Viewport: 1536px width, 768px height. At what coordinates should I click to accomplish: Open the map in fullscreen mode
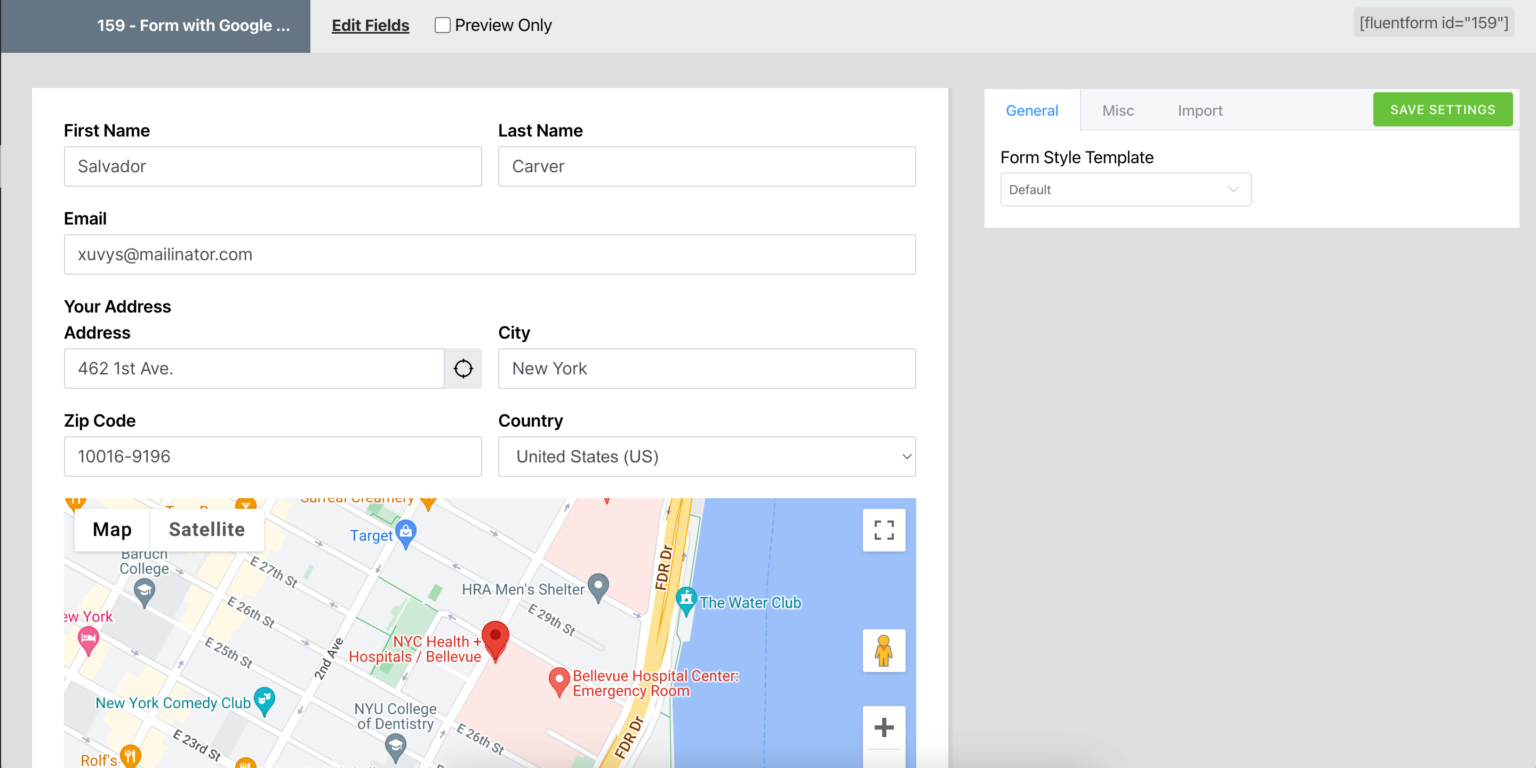(884, 530)
